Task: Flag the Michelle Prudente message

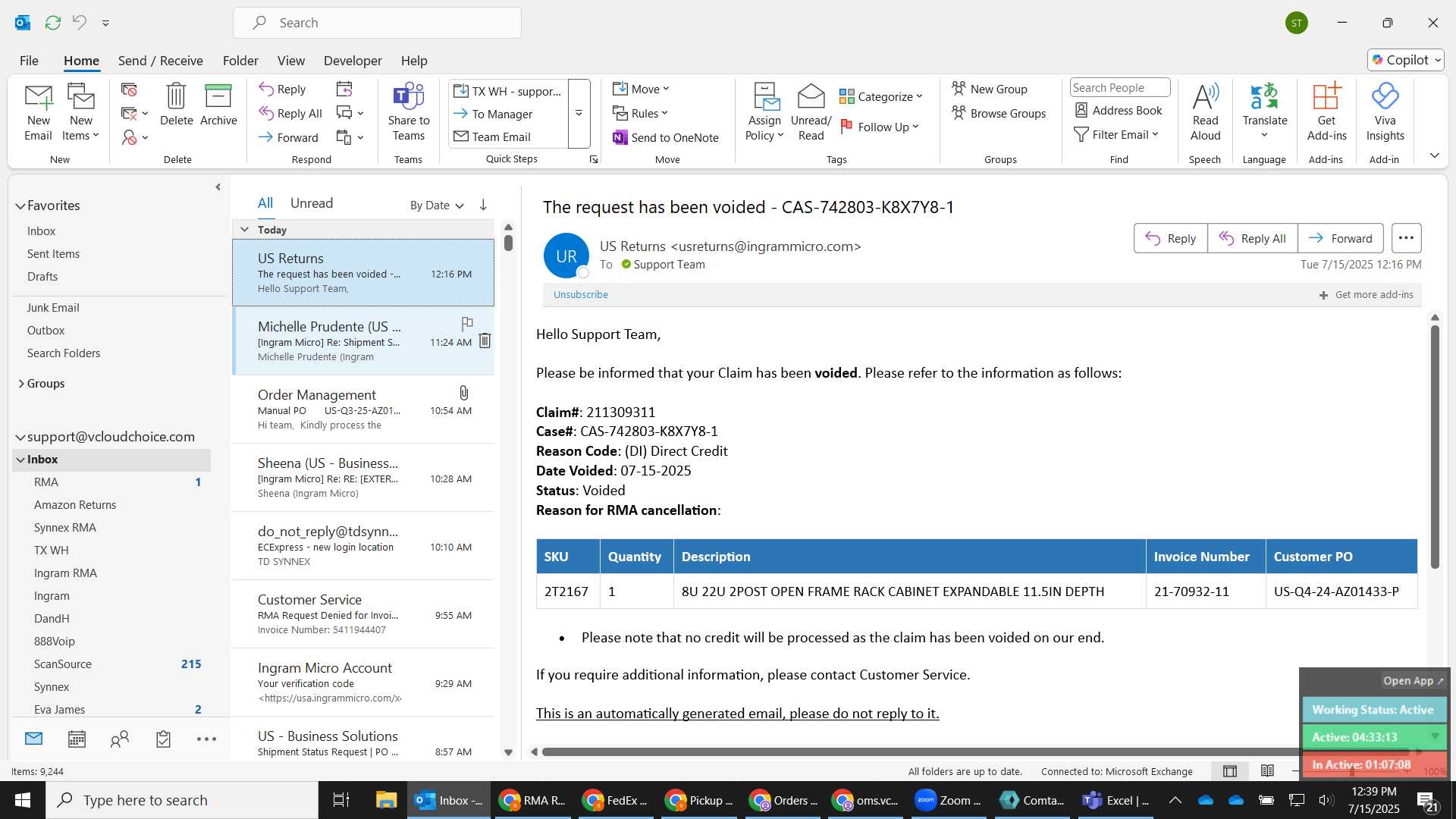Action: point(467,324)
